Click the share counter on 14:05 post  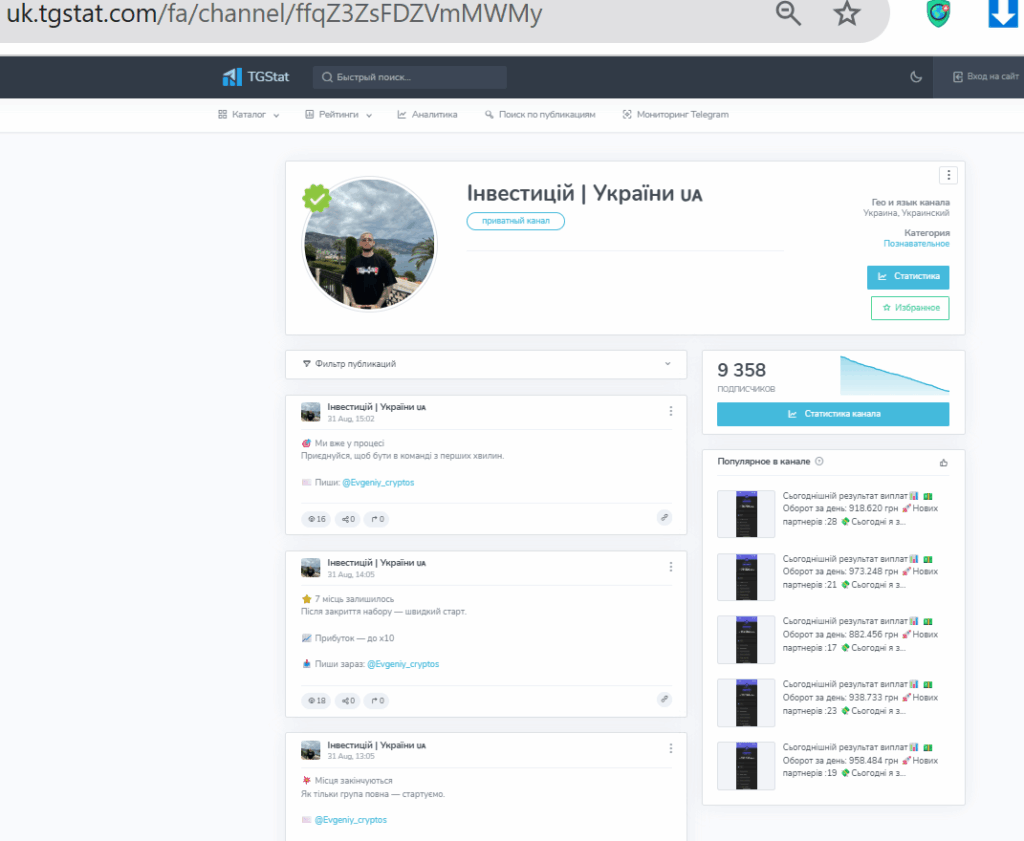(x=348, y=701)
